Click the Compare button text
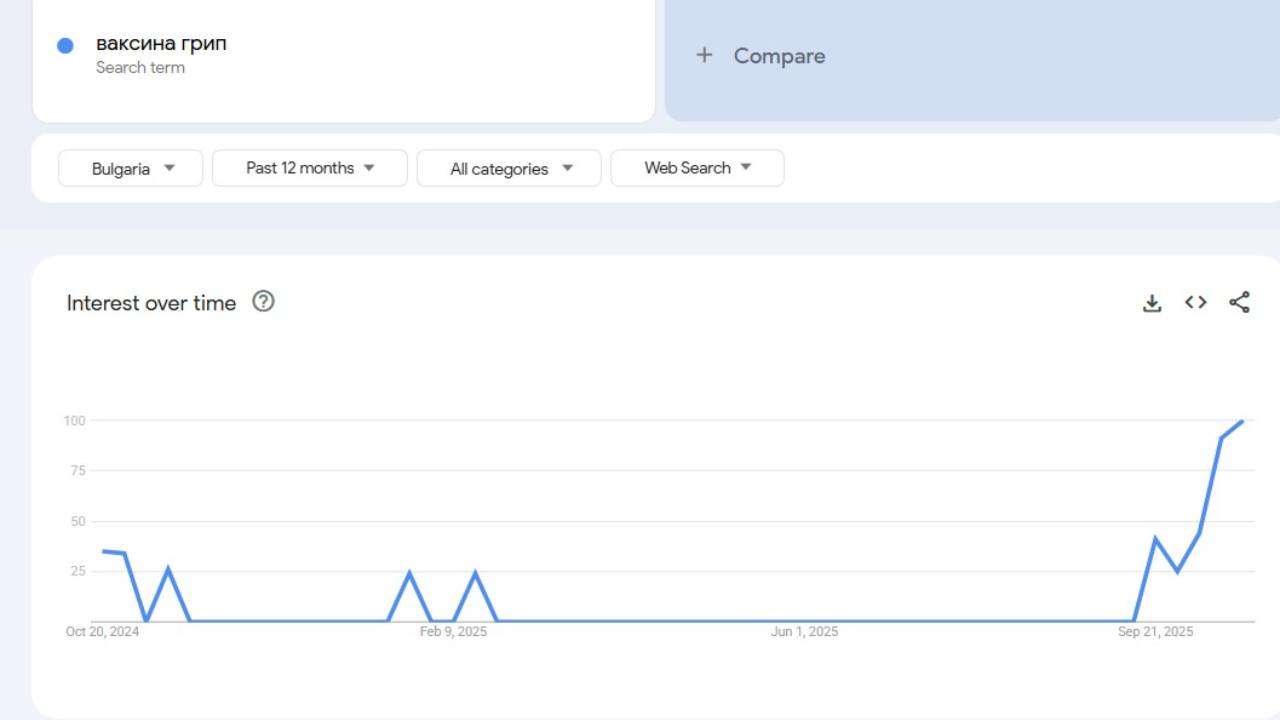Image resolution: width=1280 pixels, height=720 pixels. point(779,56)
